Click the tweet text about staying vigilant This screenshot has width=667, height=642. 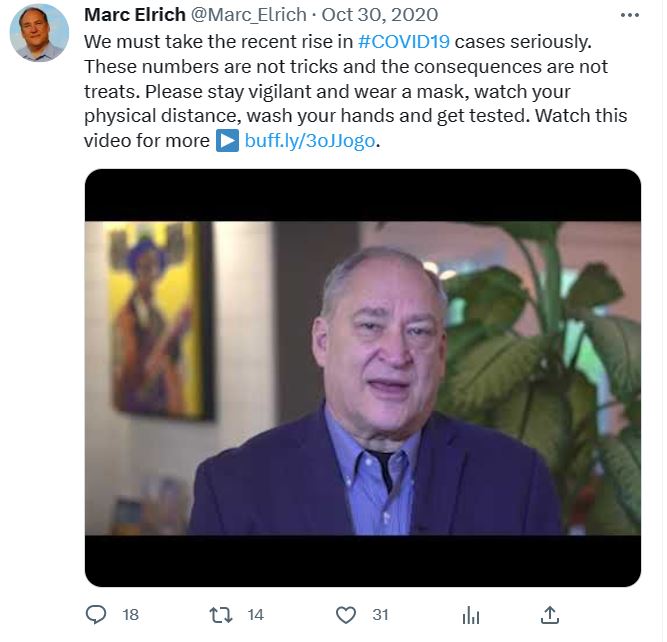357,91
